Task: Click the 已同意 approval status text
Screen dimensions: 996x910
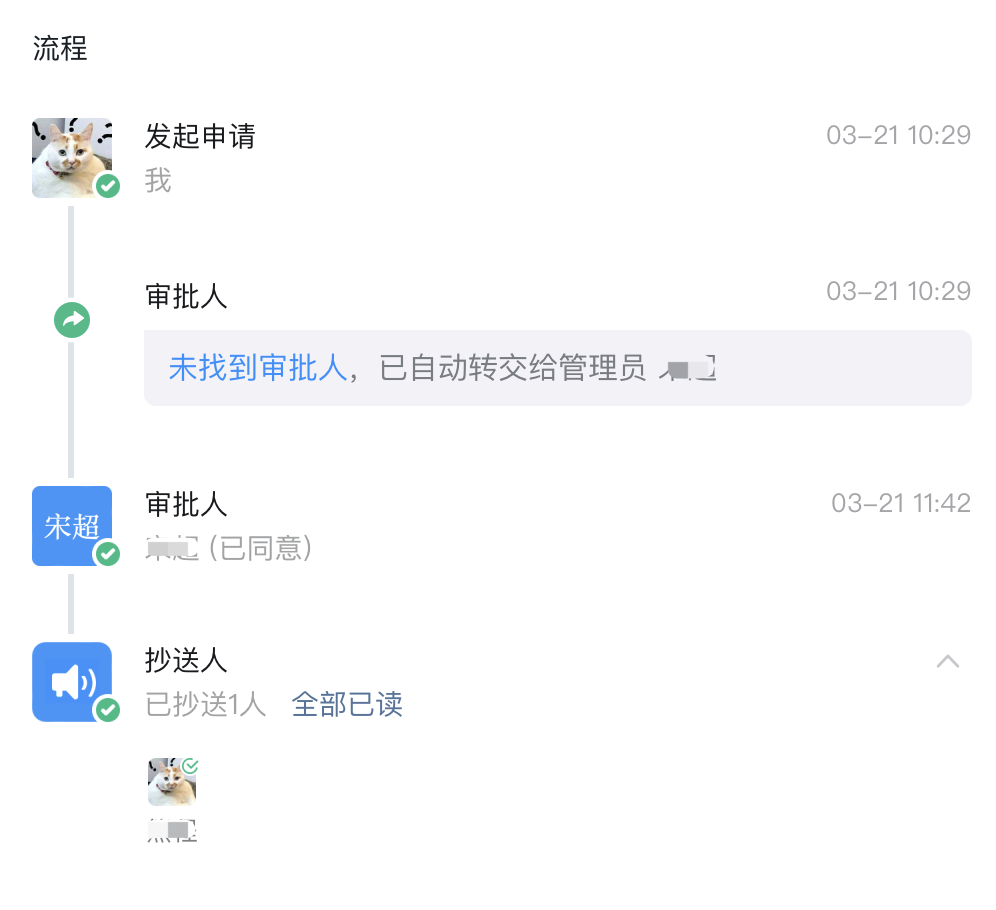Action: (260, 548)
